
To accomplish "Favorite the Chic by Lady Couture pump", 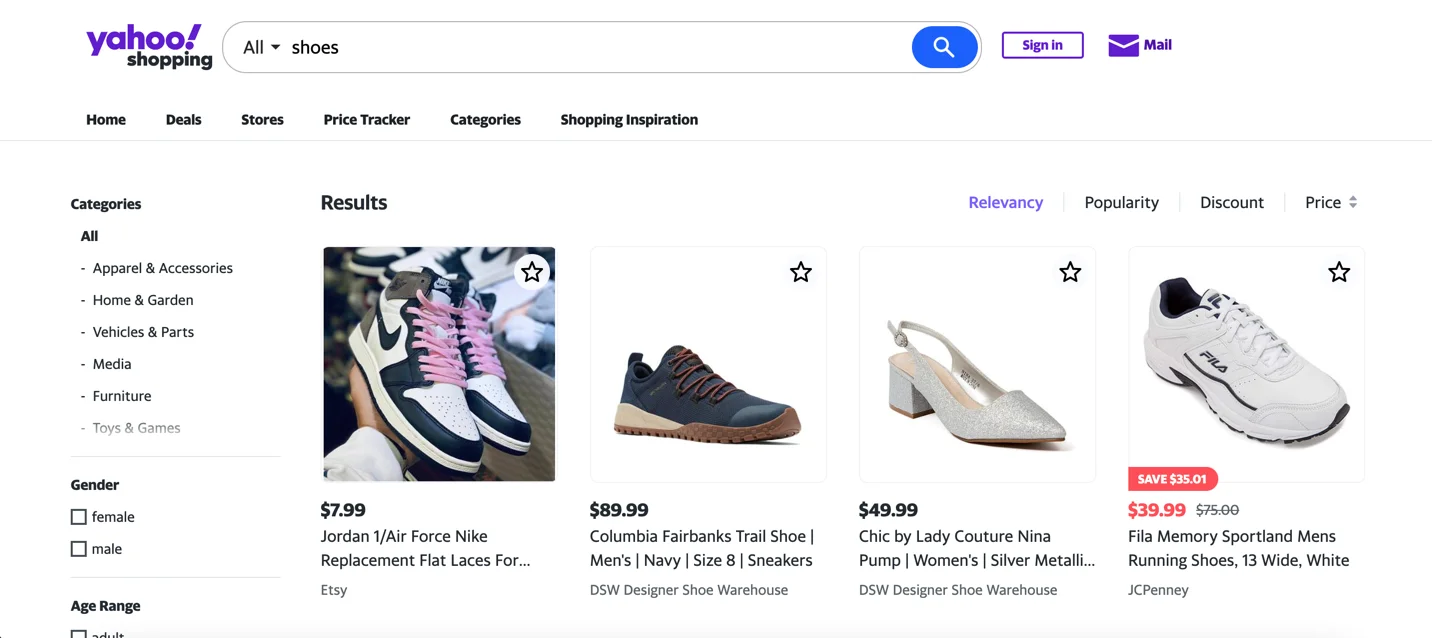I will pyautogui.click(x=1069, y=271).
